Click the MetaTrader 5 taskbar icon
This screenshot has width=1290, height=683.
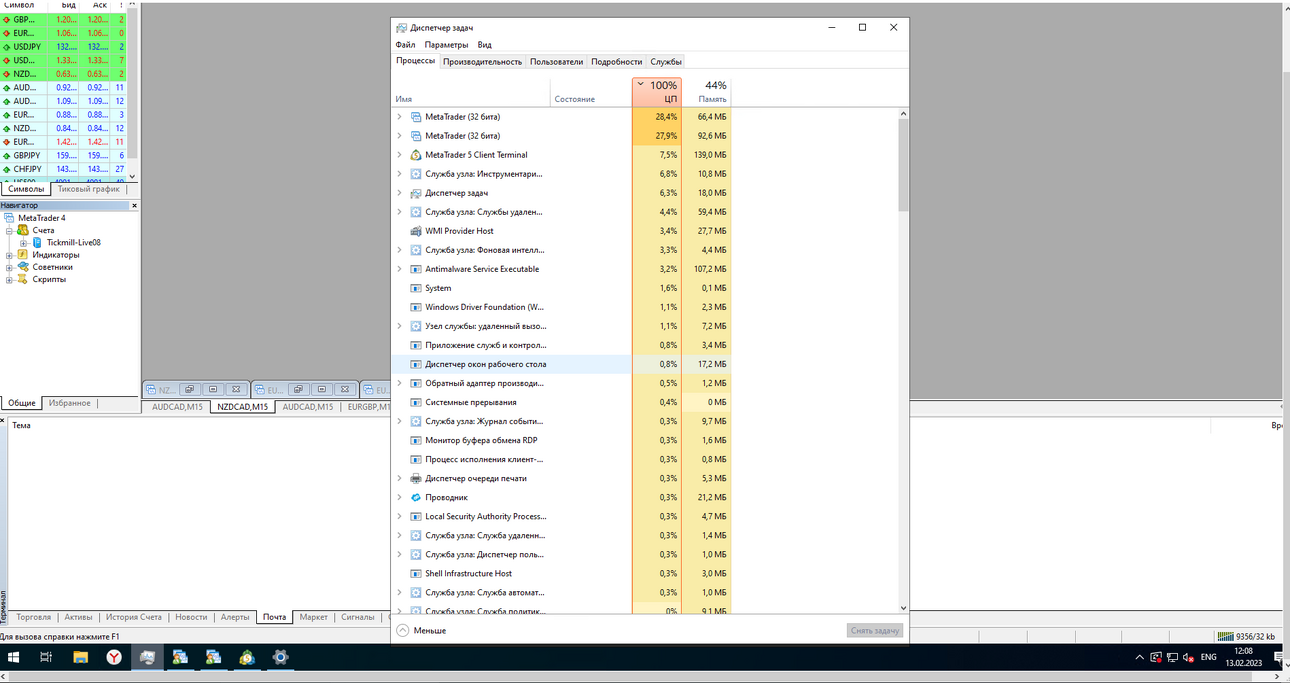pyautogui.click(x=247, y=657)
